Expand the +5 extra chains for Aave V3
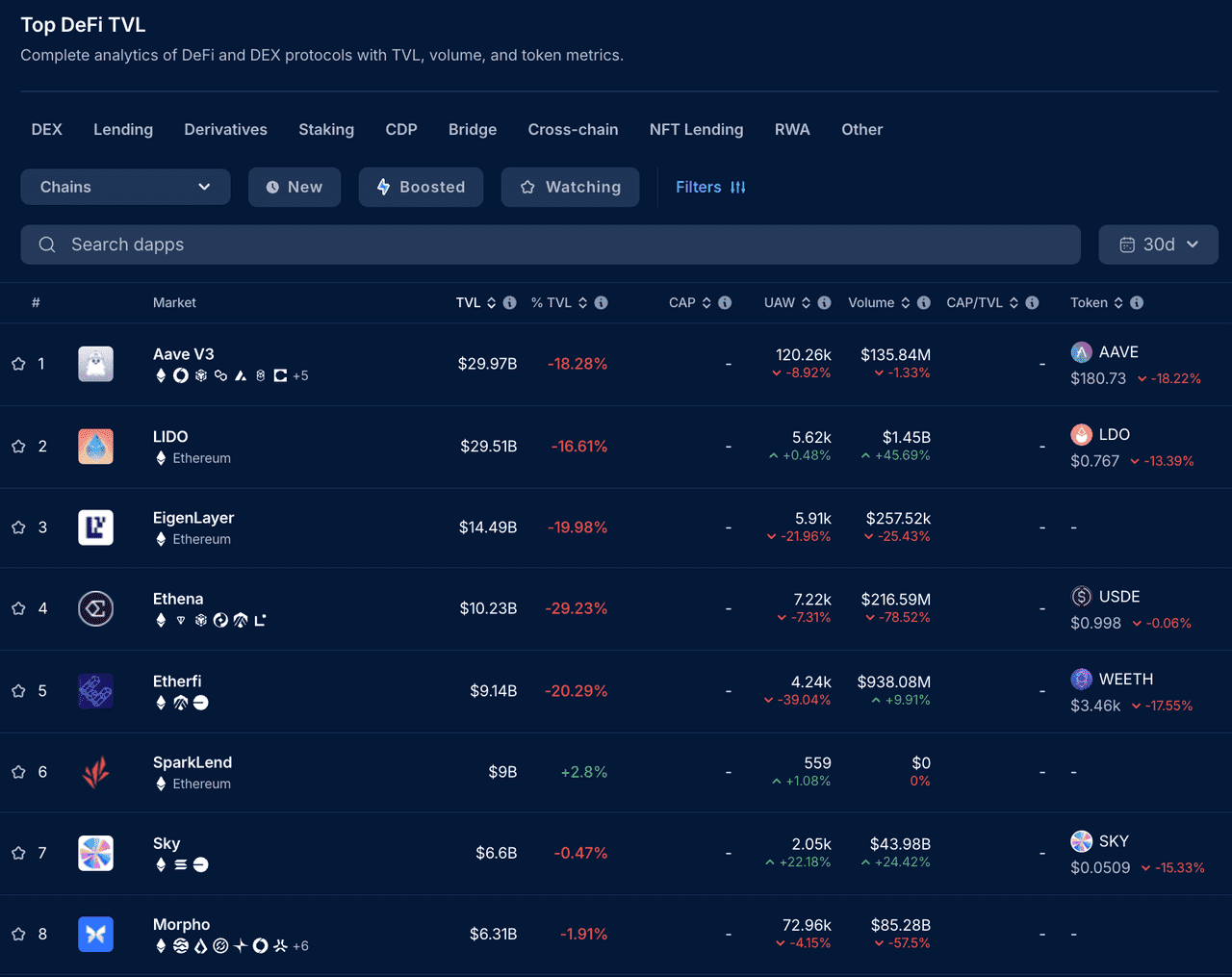1232x977 pixels. click(299, 375)
